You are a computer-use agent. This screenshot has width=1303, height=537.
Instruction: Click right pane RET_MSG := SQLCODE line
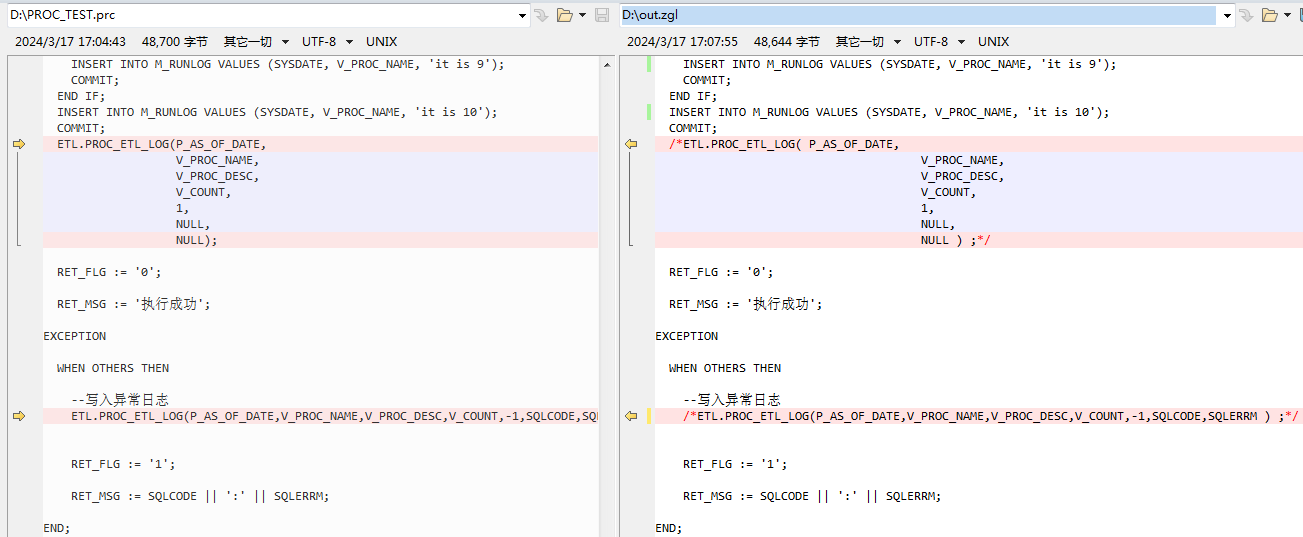812,496
